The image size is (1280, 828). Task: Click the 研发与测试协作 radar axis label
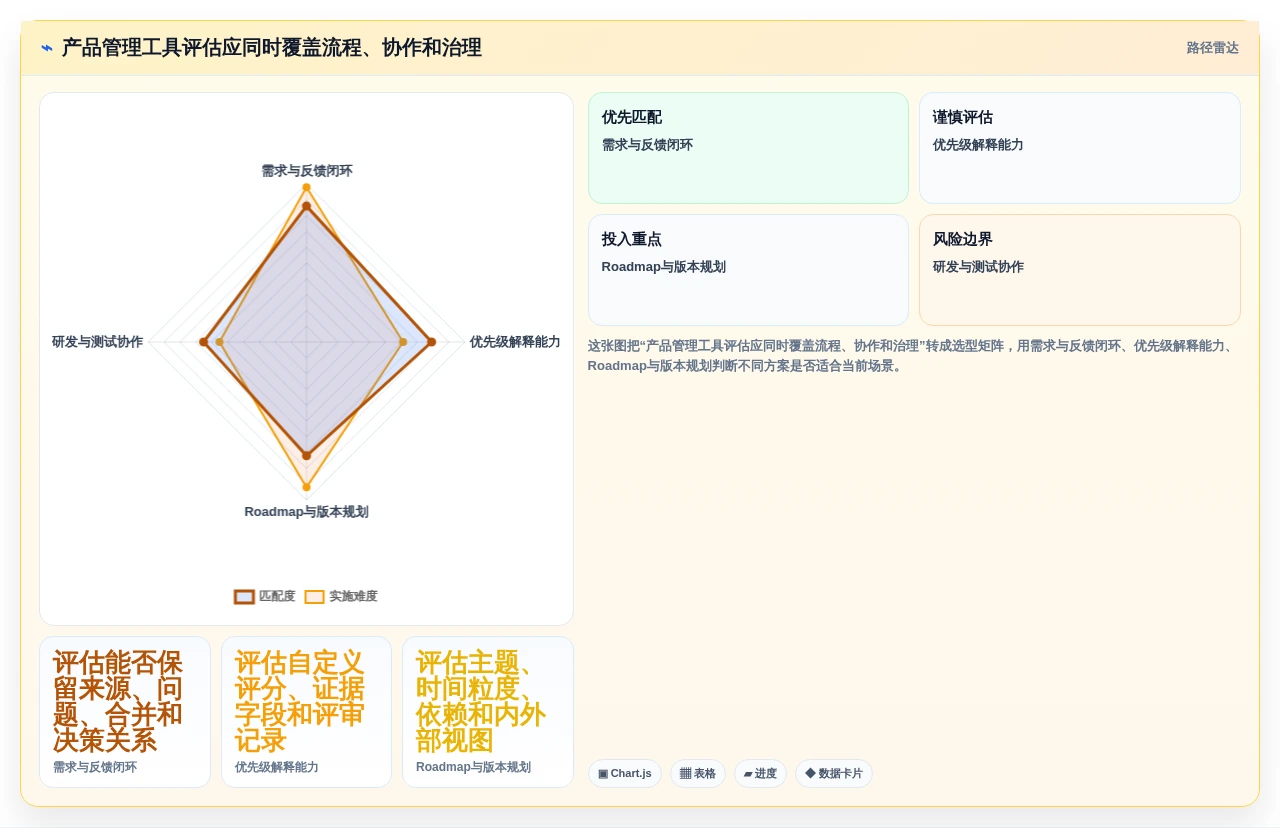coord(98,342)
